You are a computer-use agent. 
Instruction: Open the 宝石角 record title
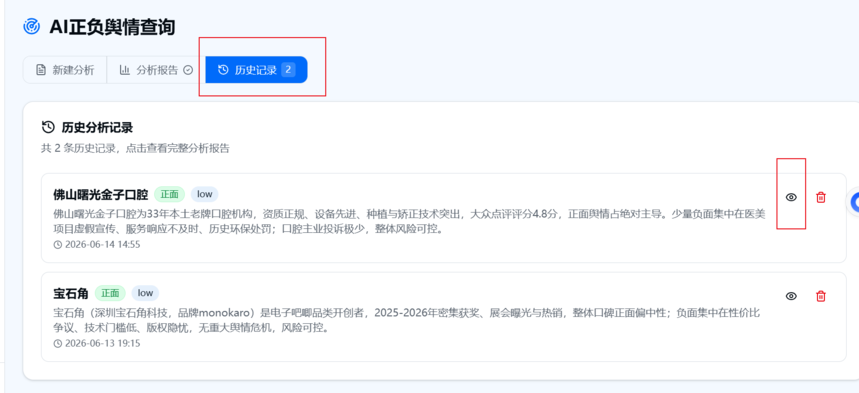pos(71,293)
